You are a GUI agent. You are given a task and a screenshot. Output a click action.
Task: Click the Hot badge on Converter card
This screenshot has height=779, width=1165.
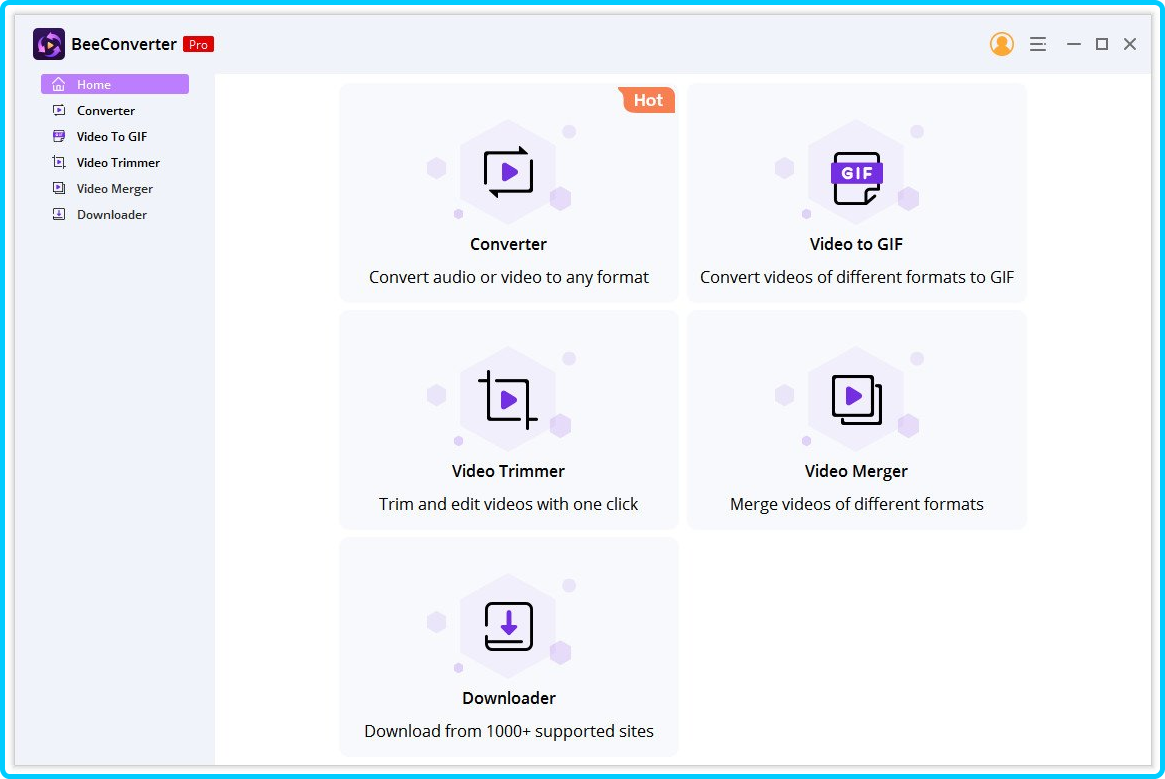pos(648,100)
